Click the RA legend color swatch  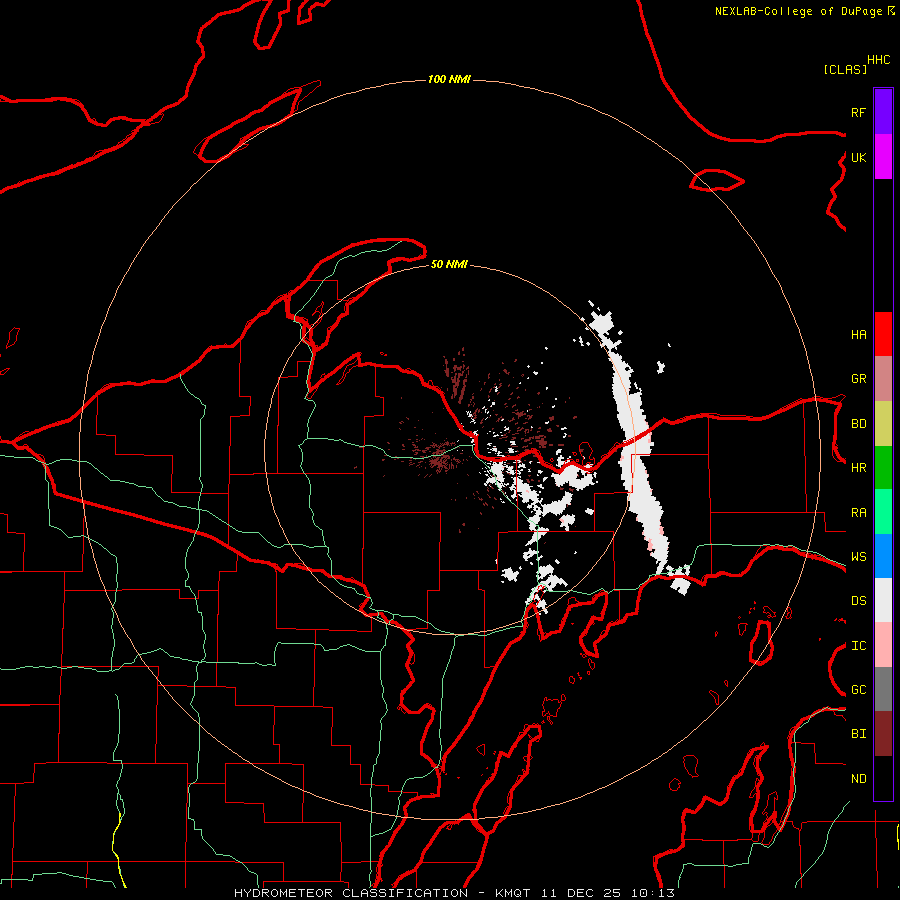(x=883, y=512)
